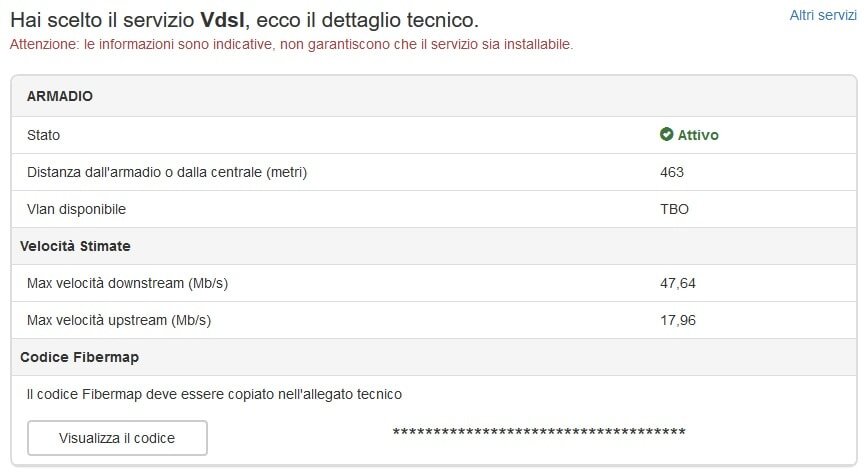Click the Attivo status text
The width and height of the screenshot is (867, 475).
coord(698,135)
